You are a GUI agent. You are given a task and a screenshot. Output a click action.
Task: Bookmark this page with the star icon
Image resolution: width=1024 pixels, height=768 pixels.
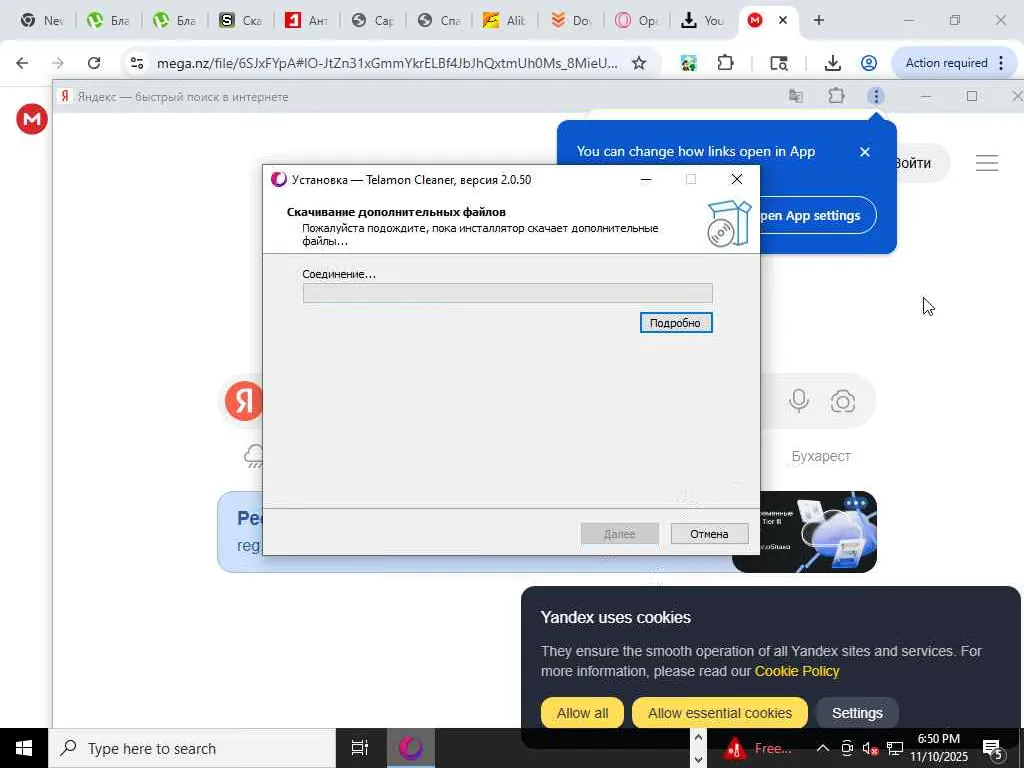click(639, 63)
